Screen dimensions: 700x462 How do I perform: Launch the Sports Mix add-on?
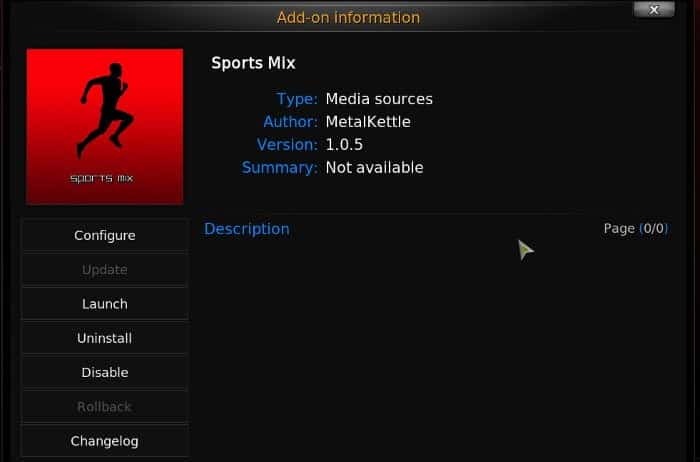coord(105,304)
